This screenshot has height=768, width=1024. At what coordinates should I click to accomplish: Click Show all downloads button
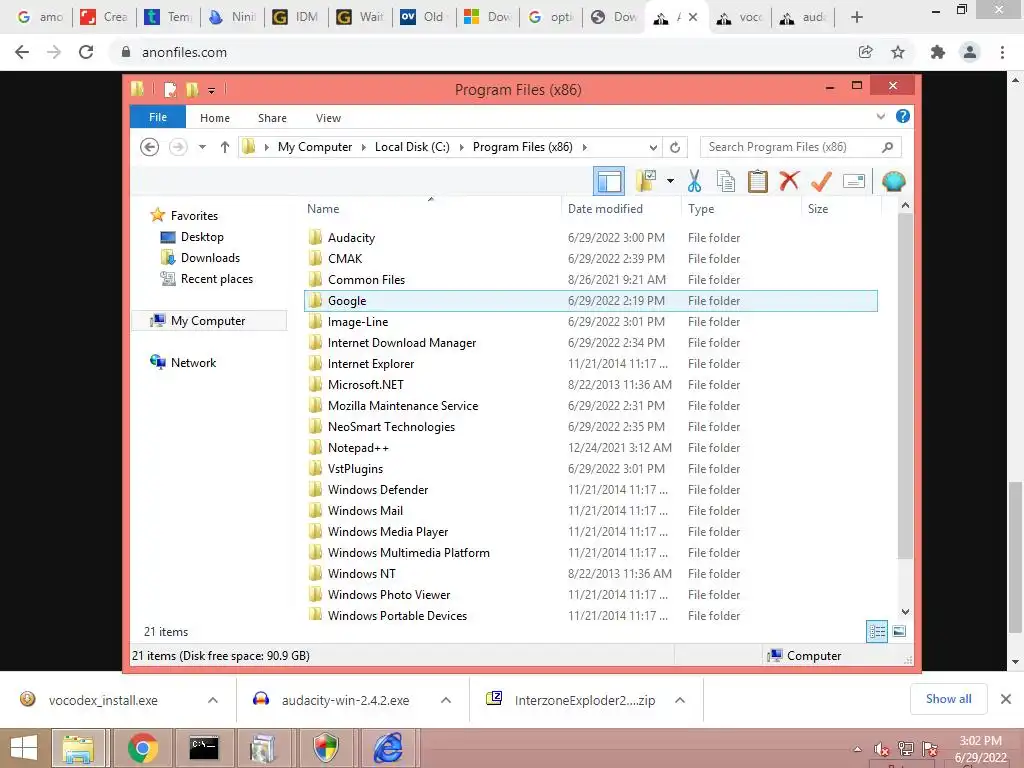point(948,699)
